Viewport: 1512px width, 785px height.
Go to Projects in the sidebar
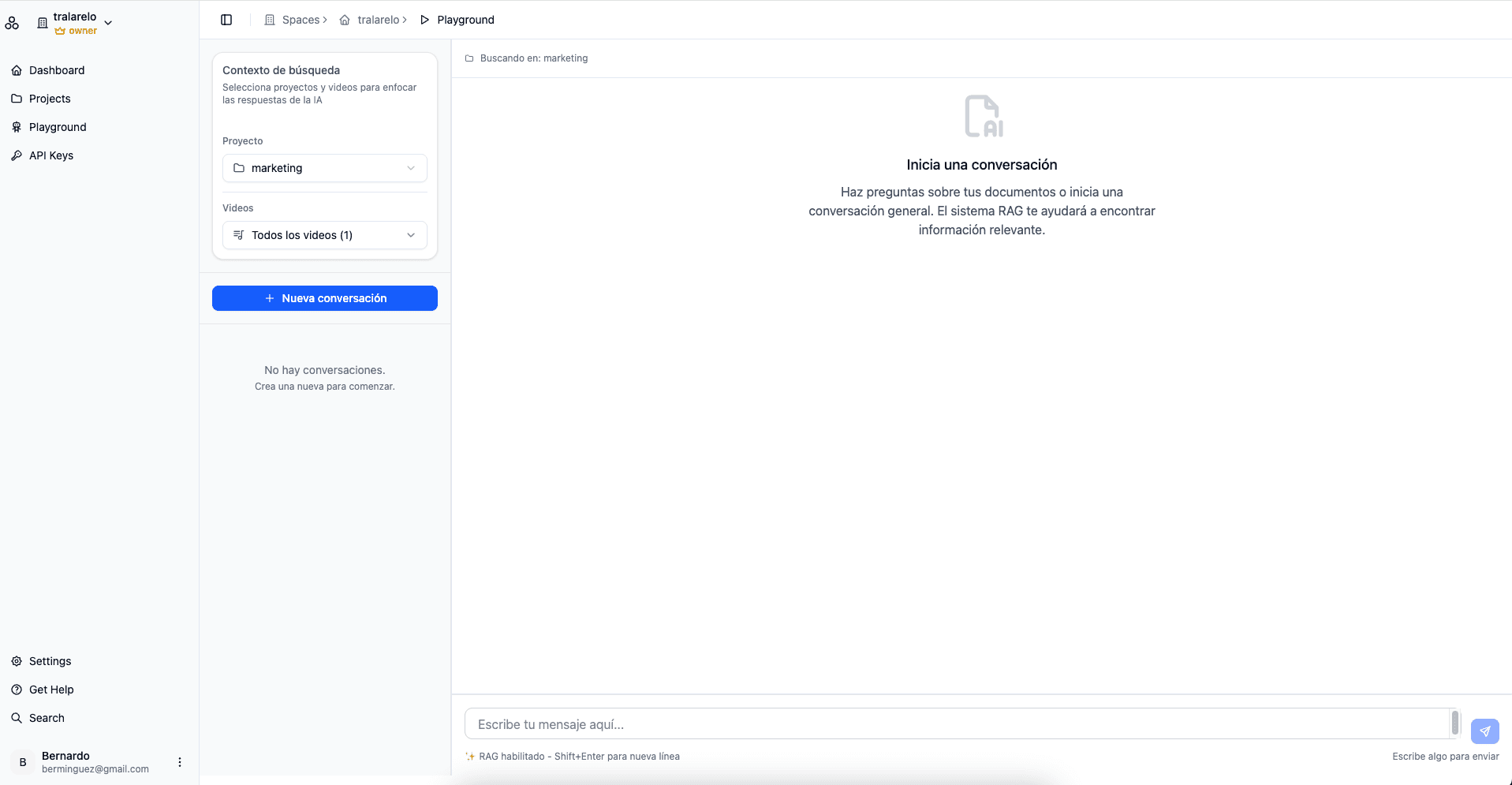pos(50,99)
